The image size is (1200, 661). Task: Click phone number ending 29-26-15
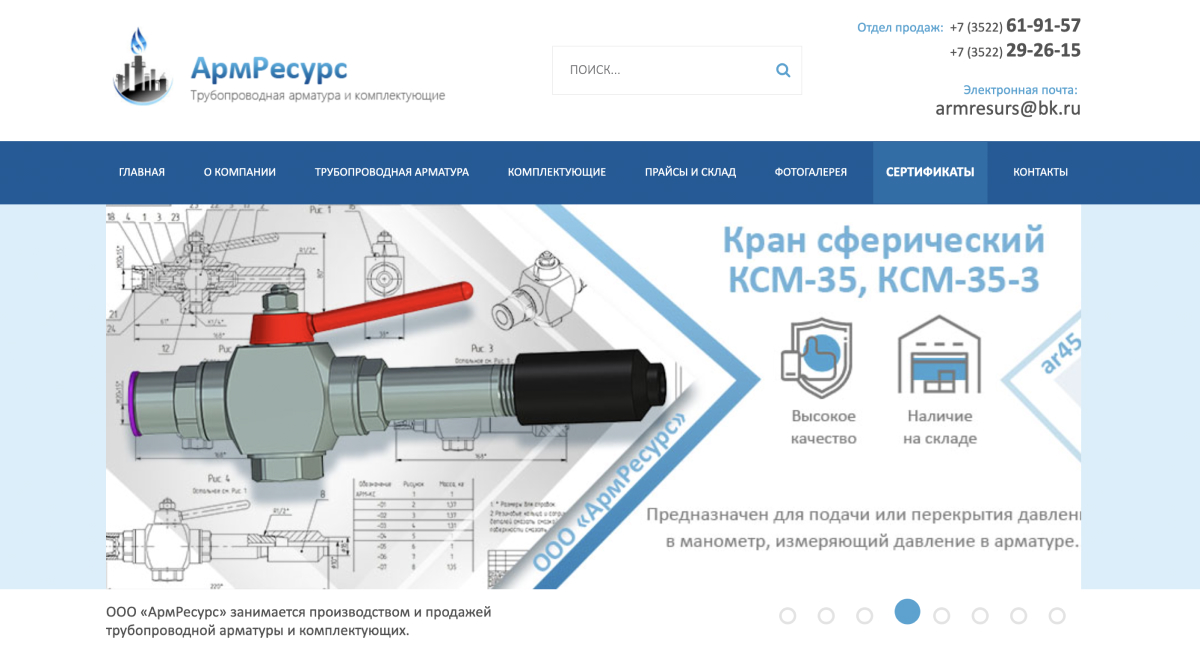(1015, 50)
